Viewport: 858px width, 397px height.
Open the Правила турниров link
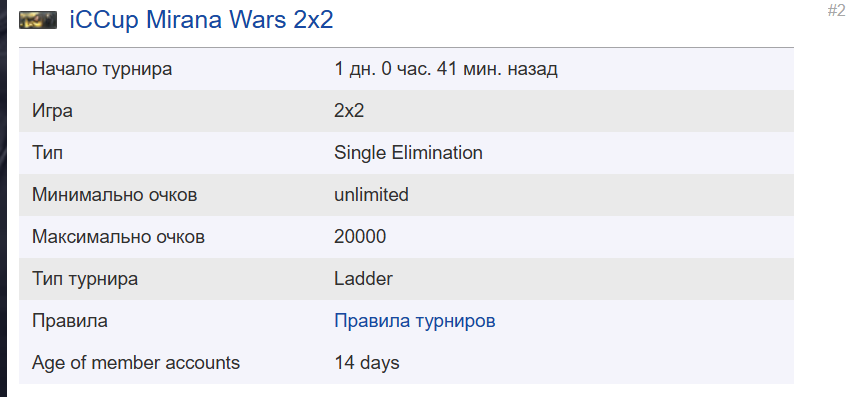(x=415, y=320)
